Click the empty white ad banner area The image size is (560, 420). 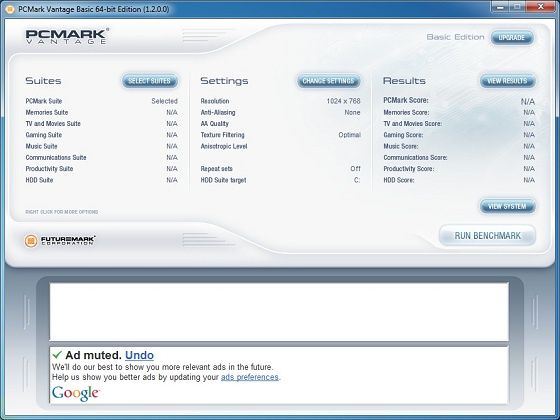tap(279, 311)
